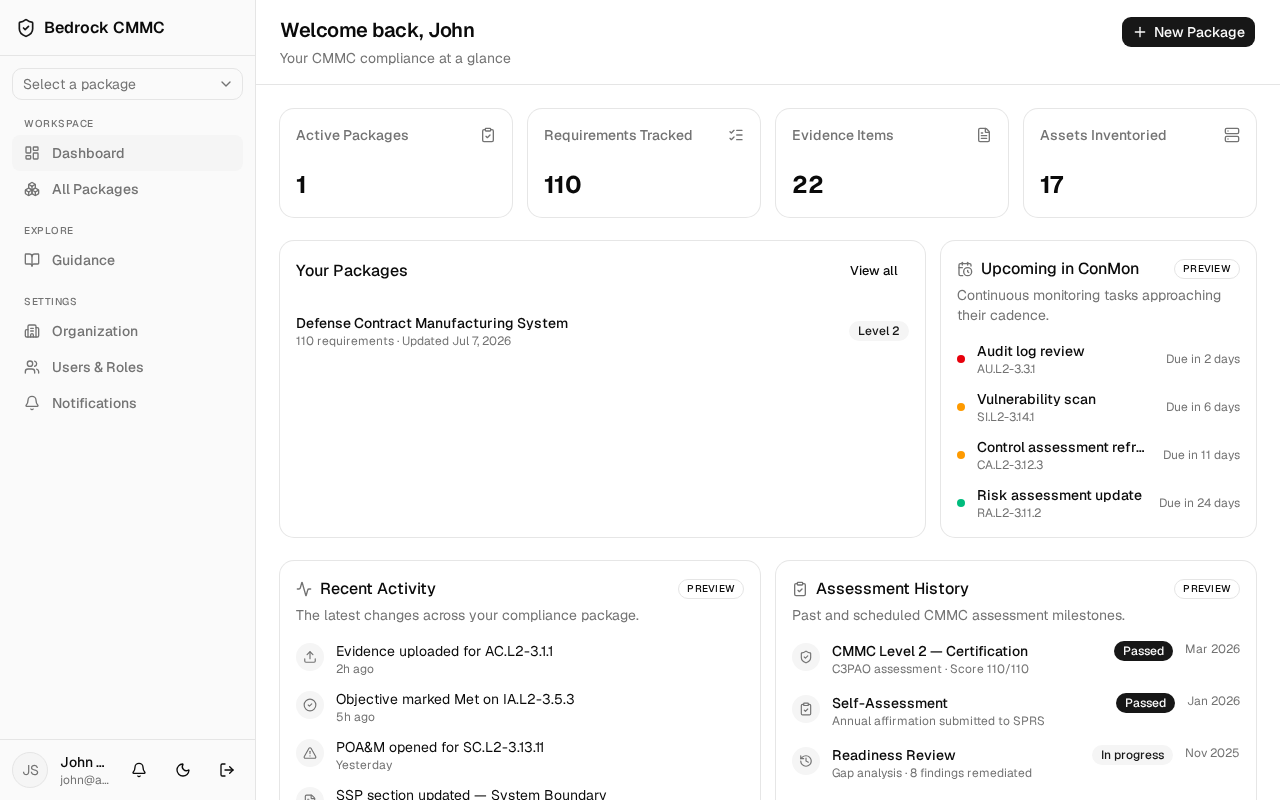Click the All Packages boxes icon
This screenshot has height=800, width=1280.
coord(32,189)
